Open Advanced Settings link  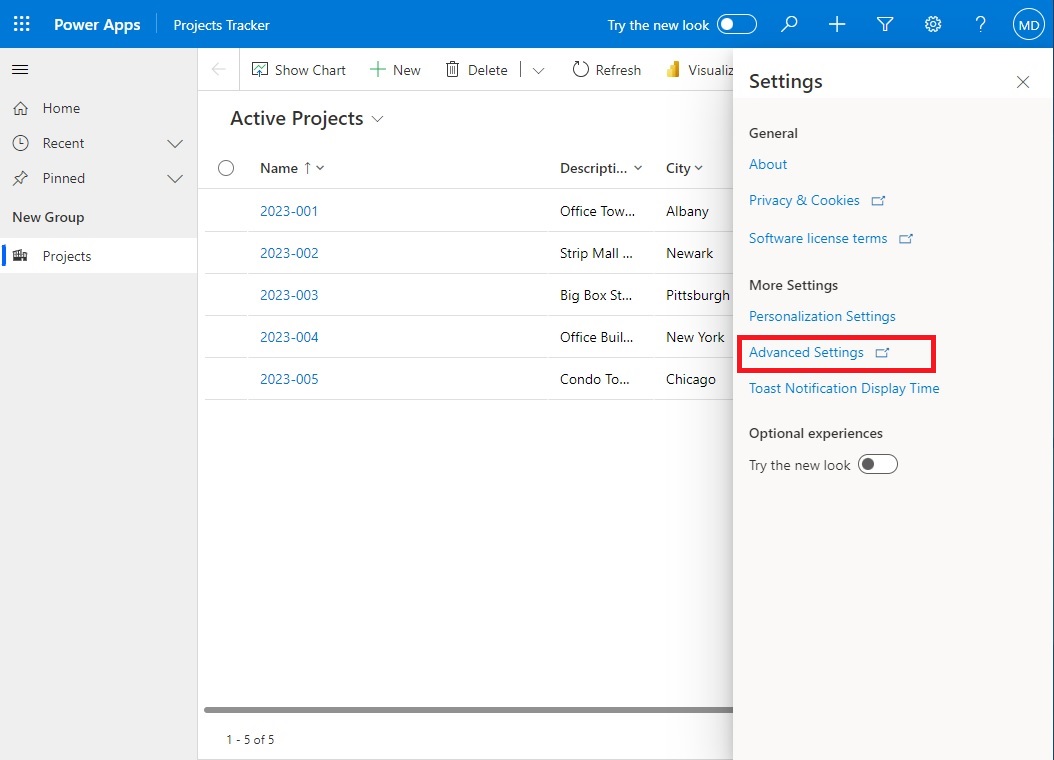click(x=806, y=352)
